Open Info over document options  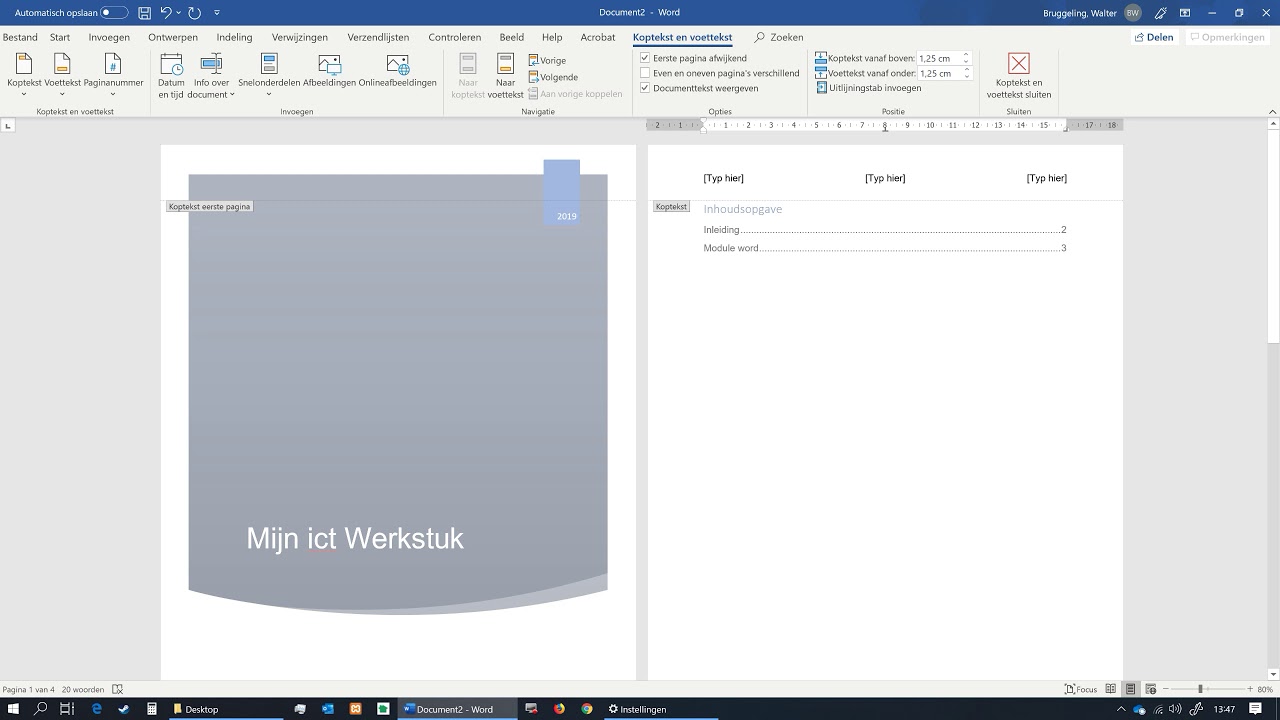[x=211, y=75]
